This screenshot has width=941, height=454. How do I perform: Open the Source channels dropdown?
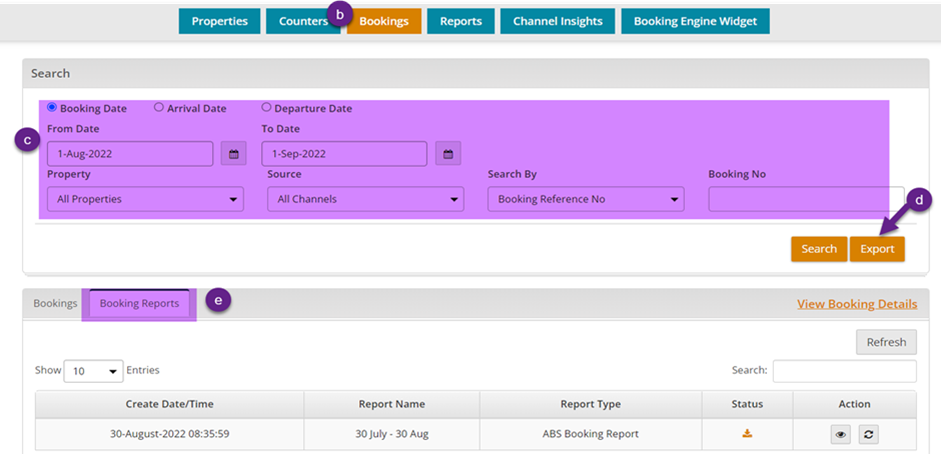pos(365,199)
